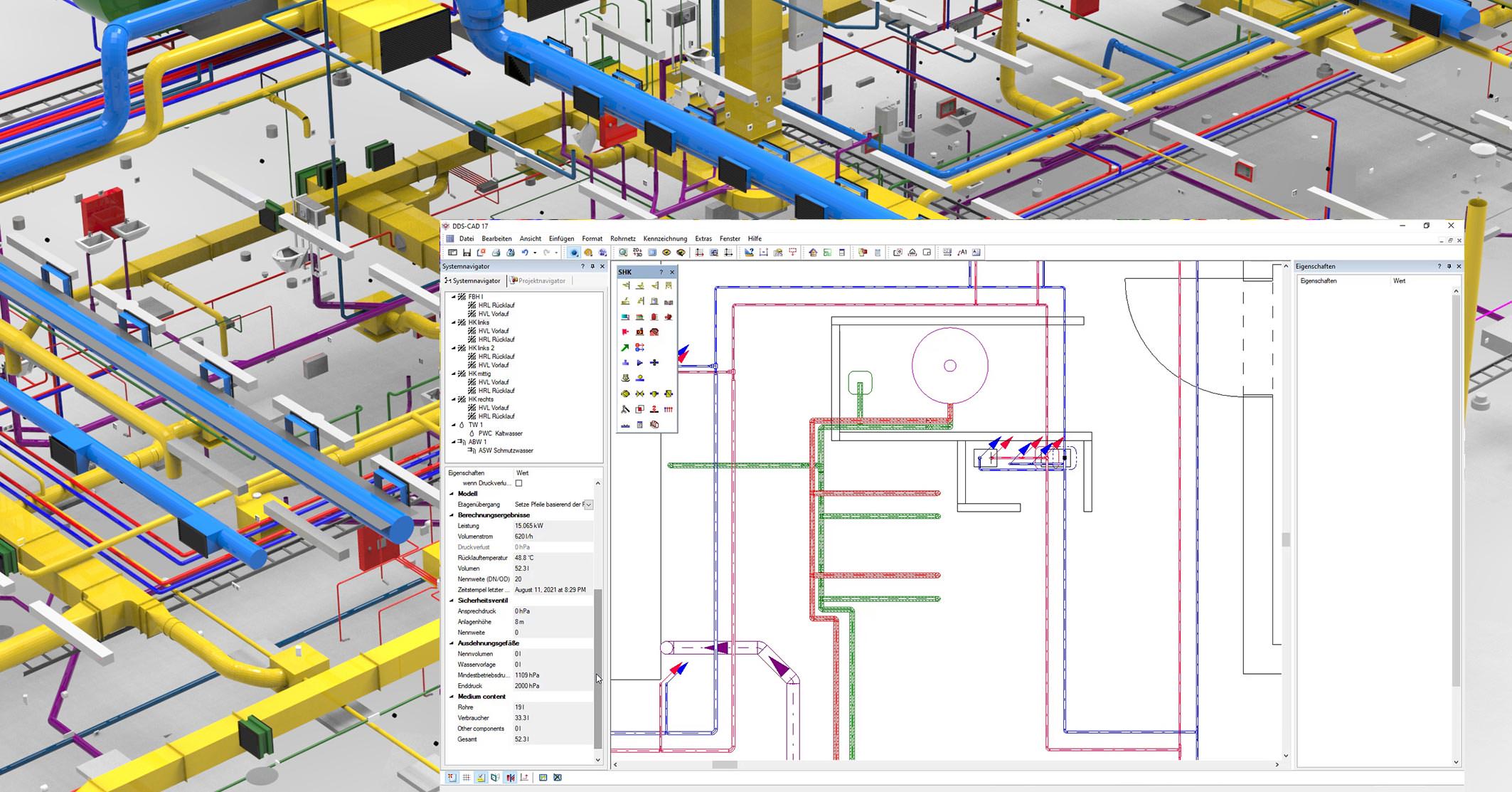Collapse the Berechnungsergebnisse section

point(452,515)
